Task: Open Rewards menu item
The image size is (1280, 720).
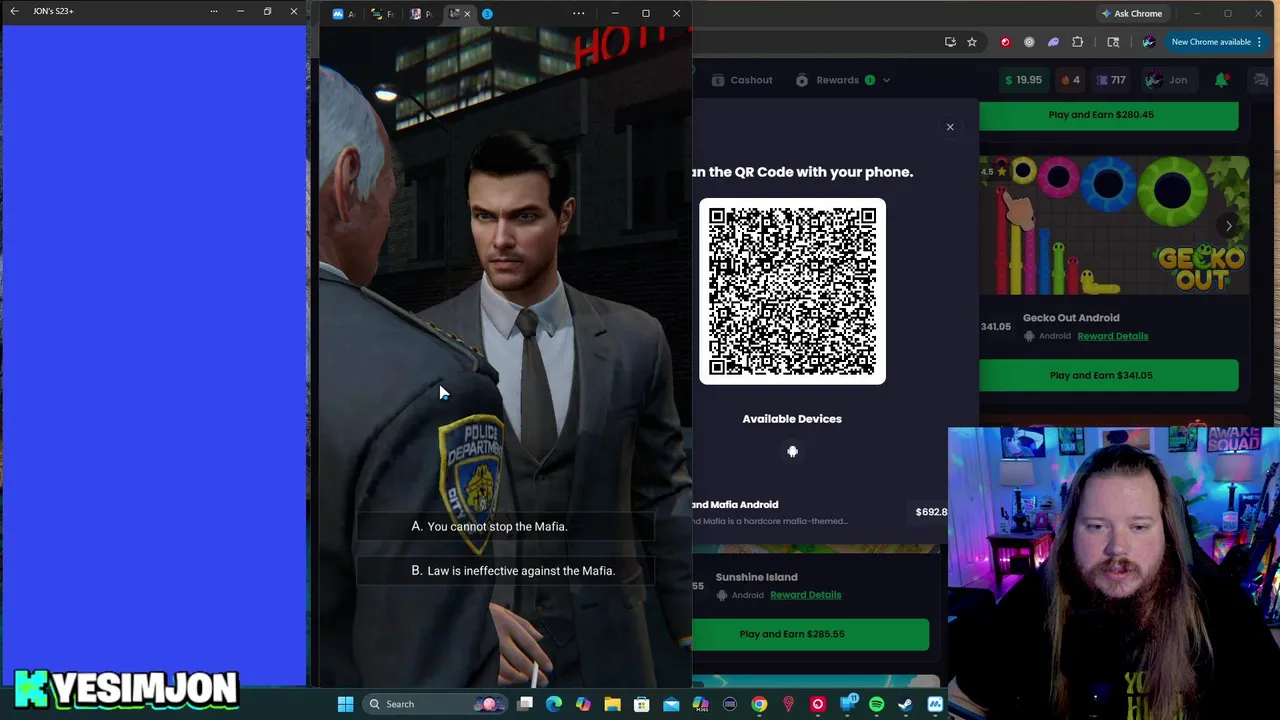Action: [837, 80]
